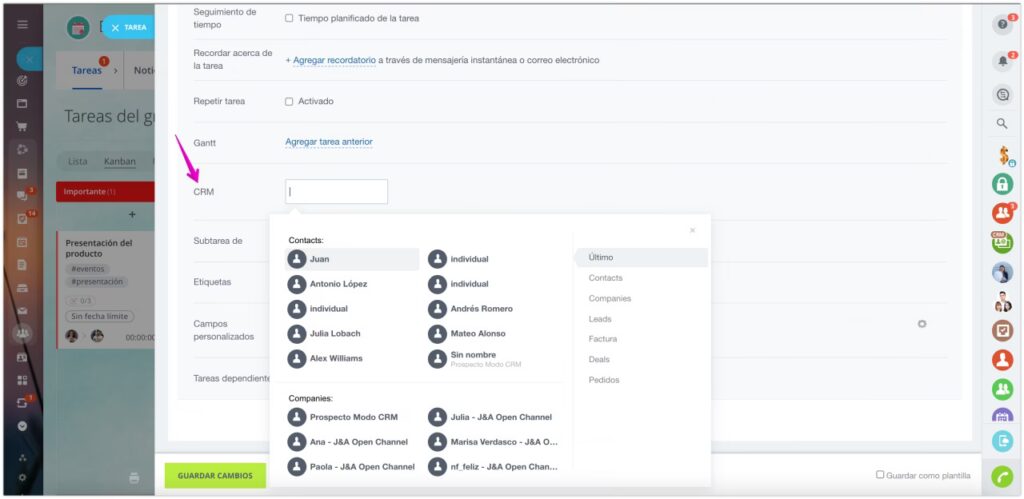Open the notifications bell icon

[1001, 61]
